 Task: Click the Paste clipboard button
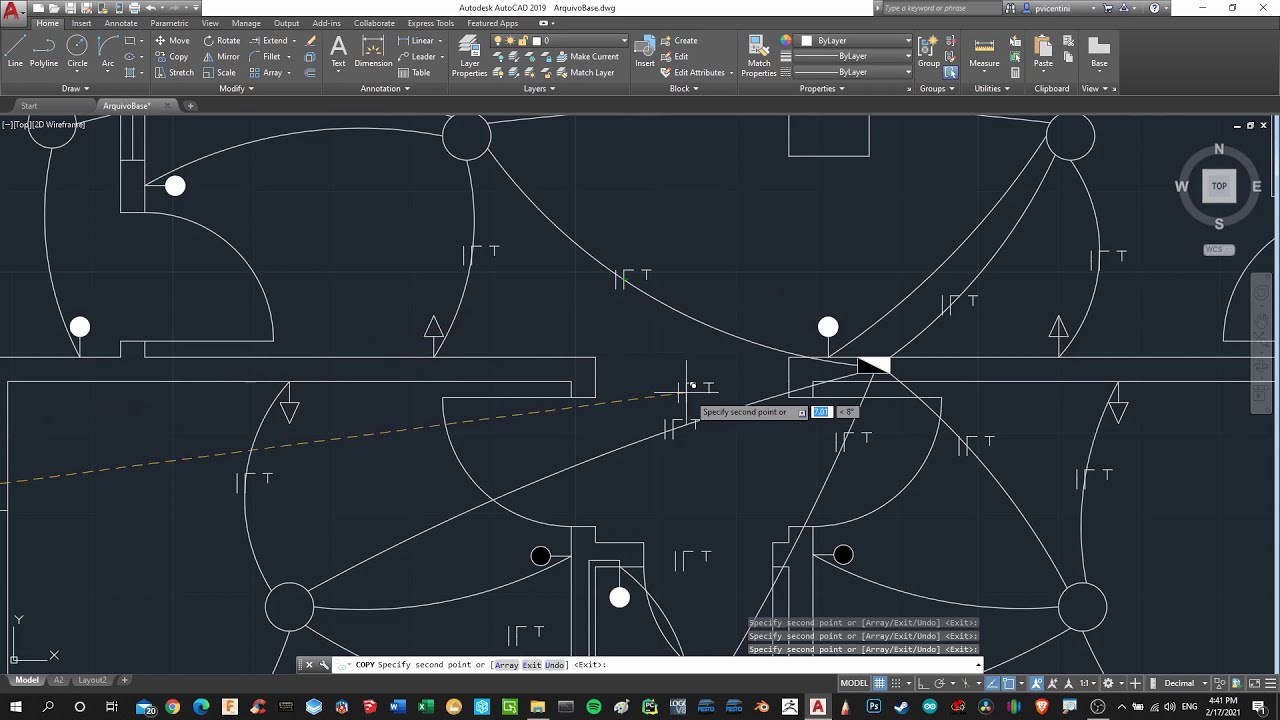point(1043,52)
